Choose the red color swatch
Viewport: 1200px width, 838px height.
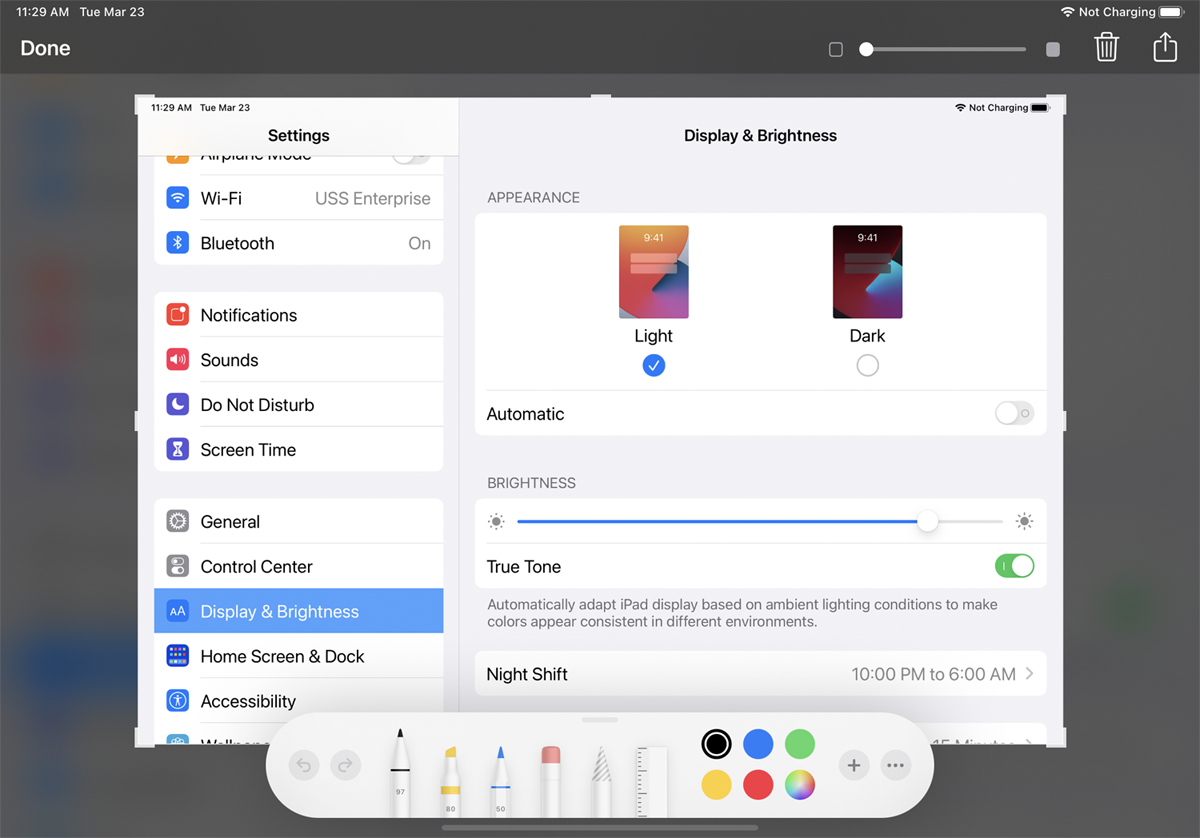click(758, 785)
